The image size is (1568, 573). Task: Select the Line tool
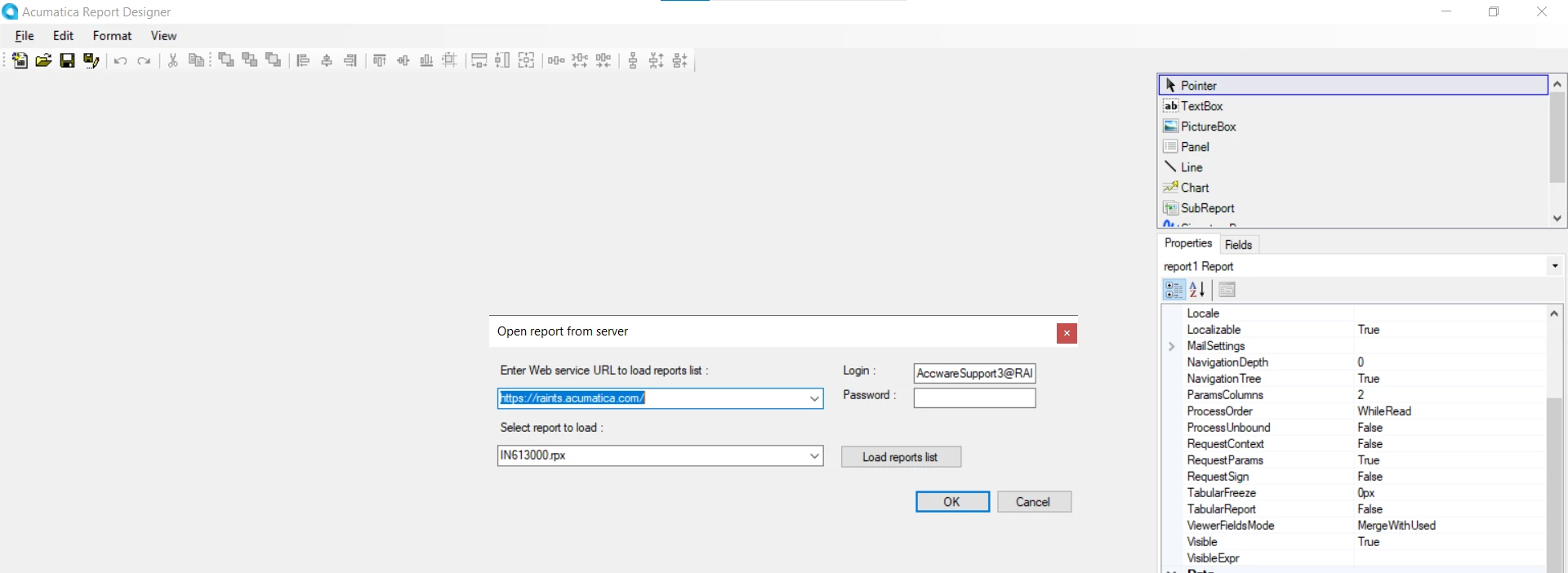(1353, 167)
